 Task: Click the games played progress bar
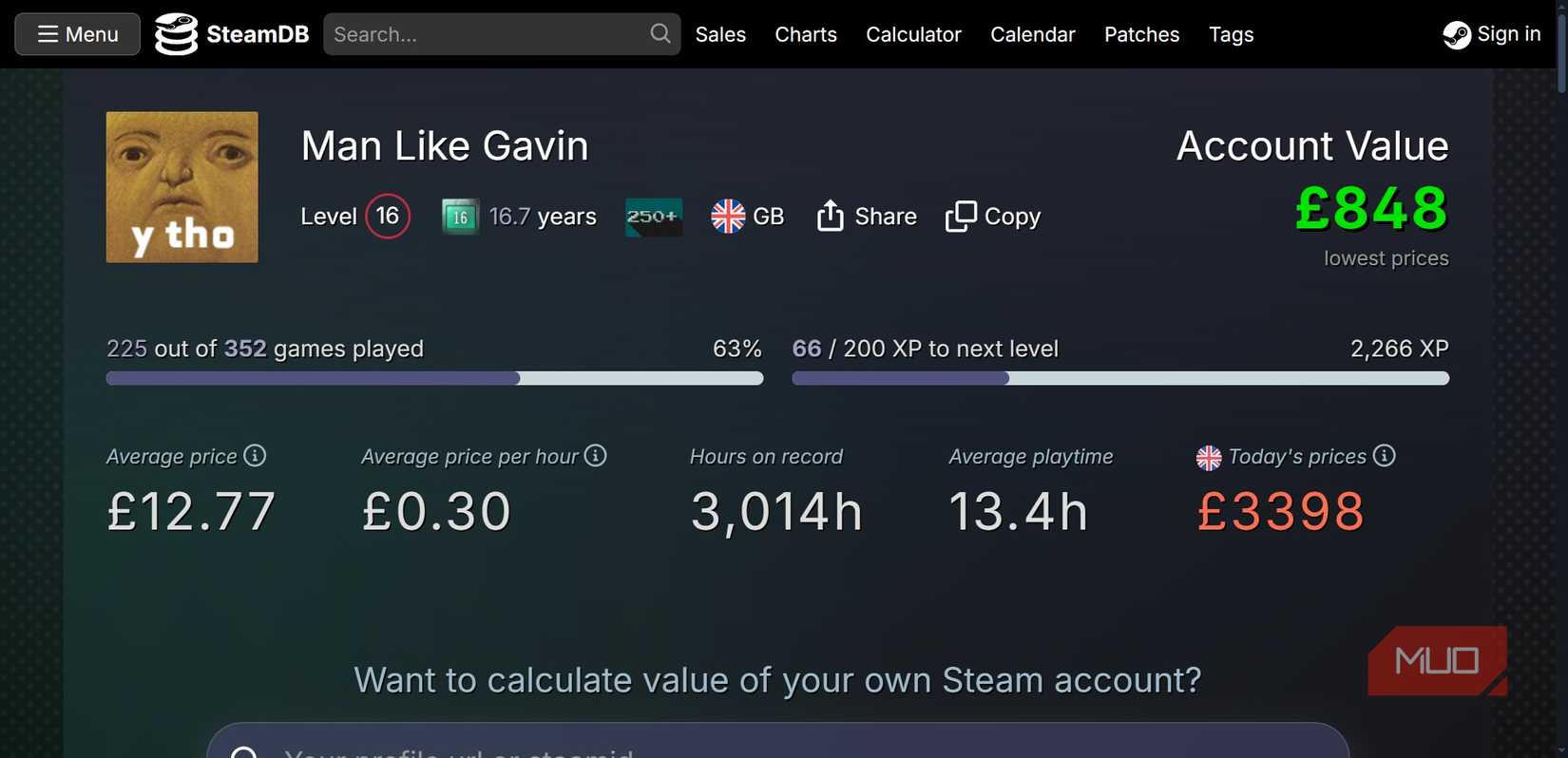(434, 378)
